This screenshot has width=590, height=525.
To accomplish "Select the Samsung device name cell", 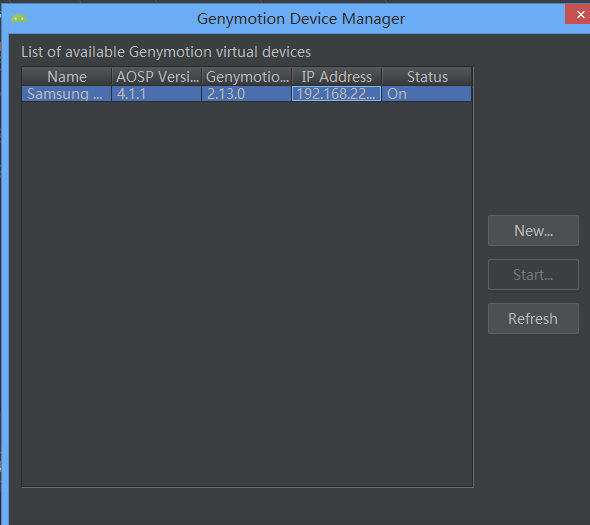I will [x=67, y=94].
